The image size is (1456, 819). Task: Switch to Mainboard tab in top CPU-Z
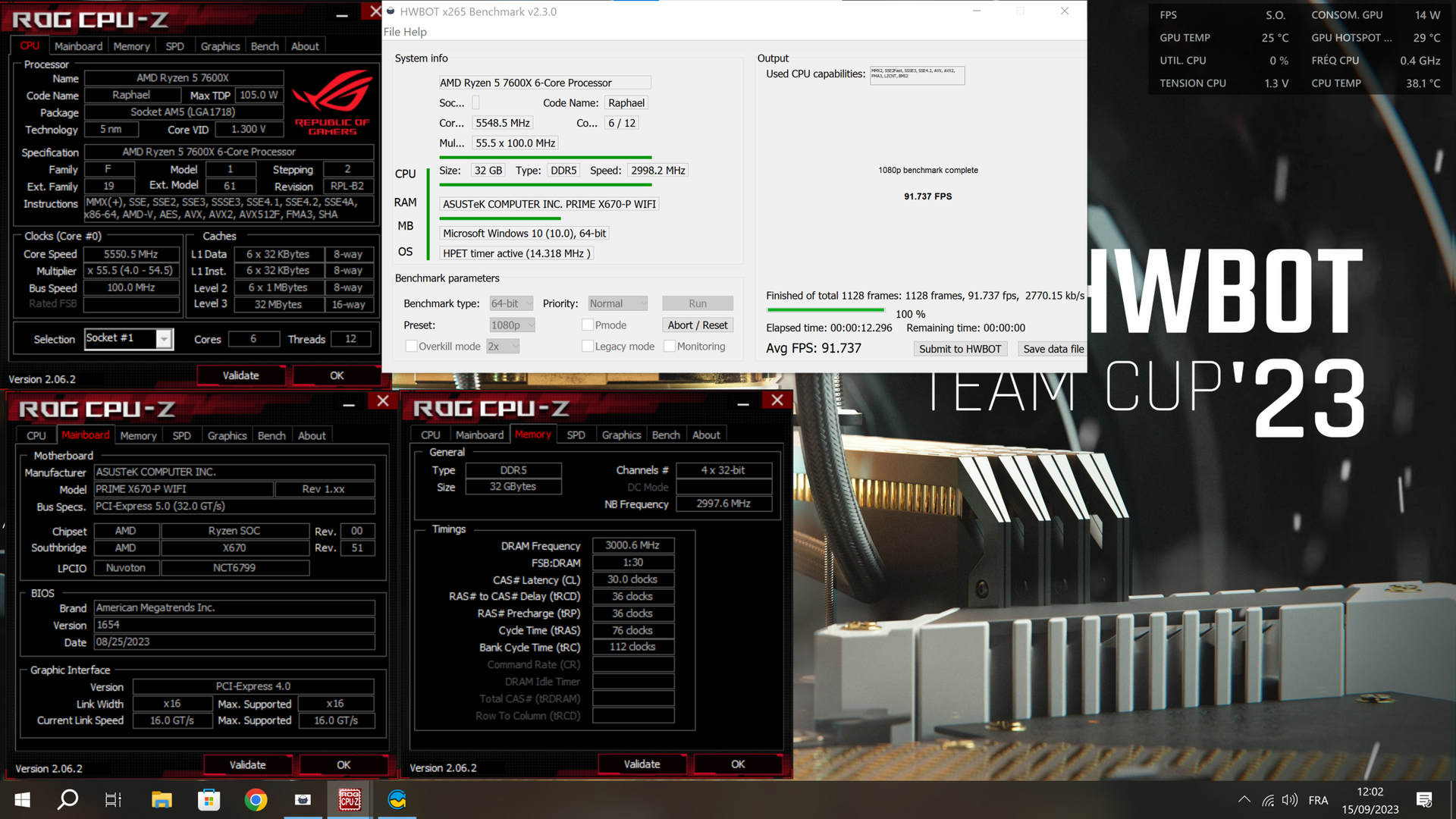78,46
